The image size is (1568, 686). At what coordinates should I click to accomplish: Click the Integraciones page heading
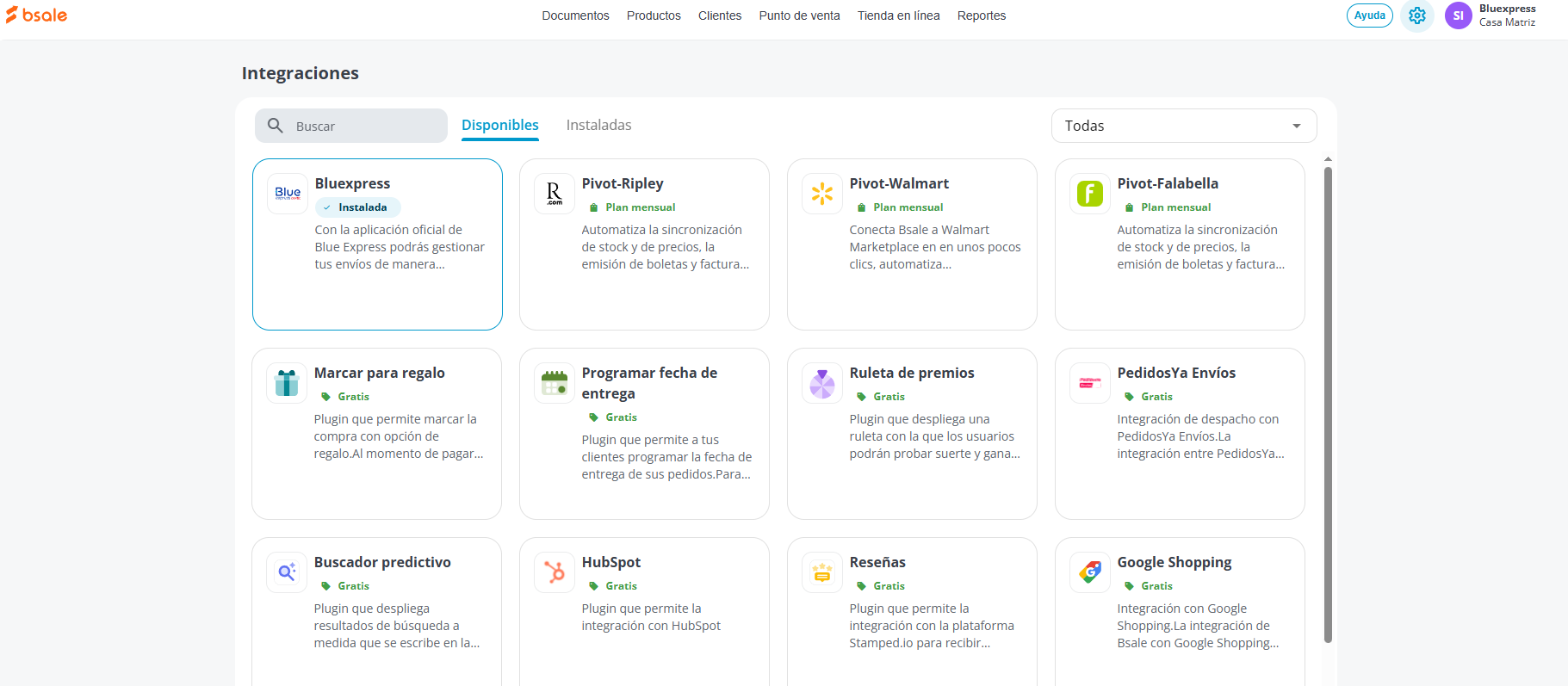[301, 73]
